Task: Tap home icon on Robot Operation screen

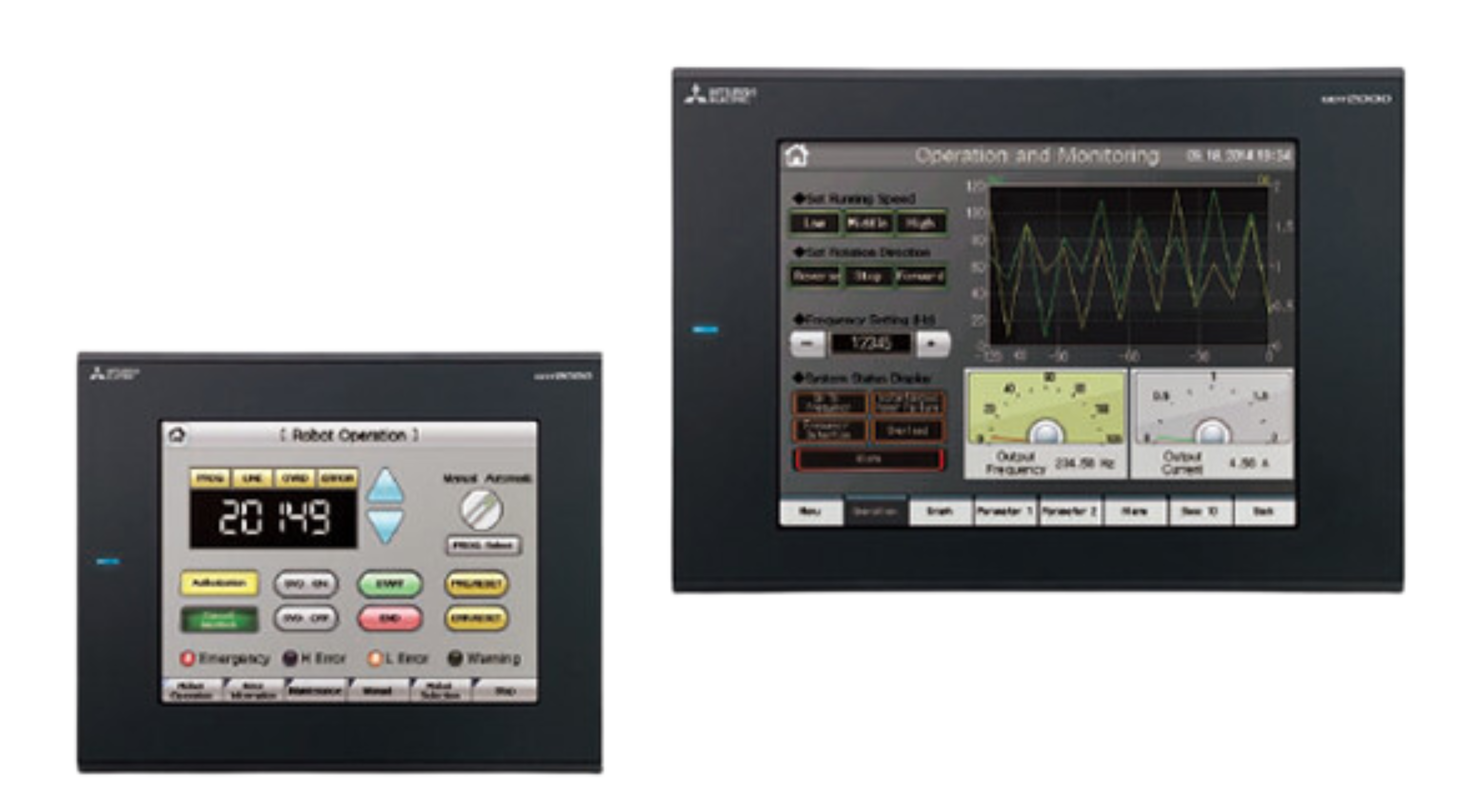Action: pyautogui.click(x=177, y=435)
